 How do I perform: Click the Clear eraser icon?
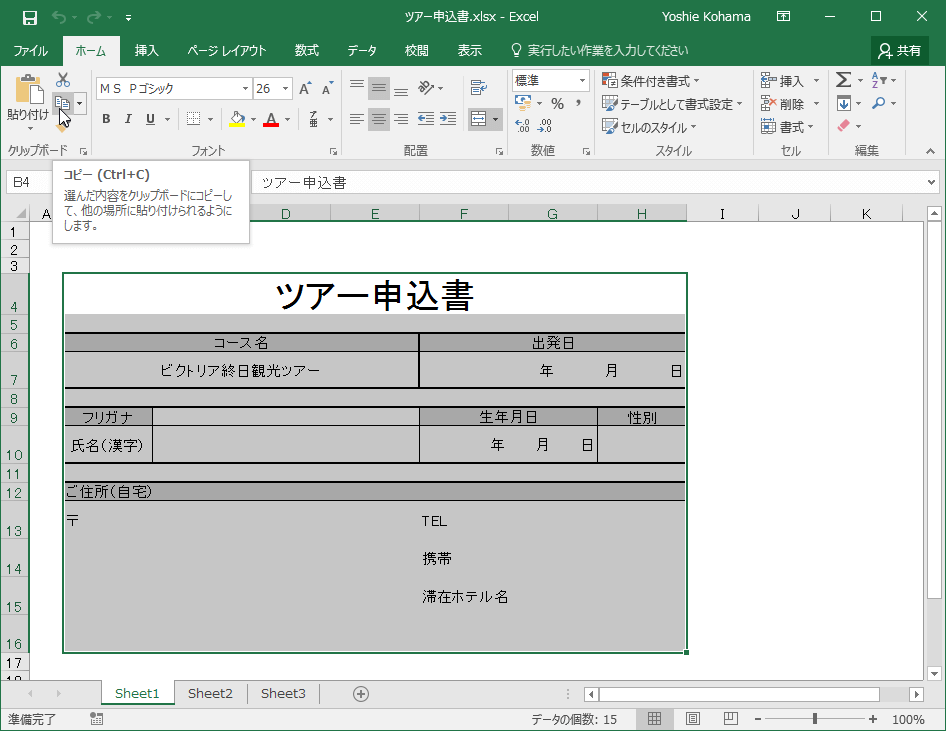(843, 126)
